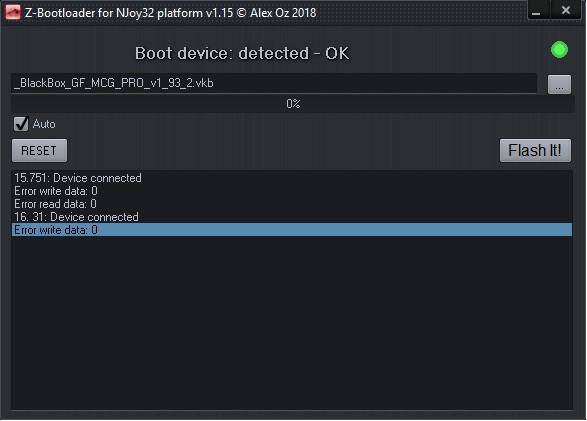Click "Boot device: detected - OK" status text
Viewport: 587px width, 421px height.
[x=242, y=53]
